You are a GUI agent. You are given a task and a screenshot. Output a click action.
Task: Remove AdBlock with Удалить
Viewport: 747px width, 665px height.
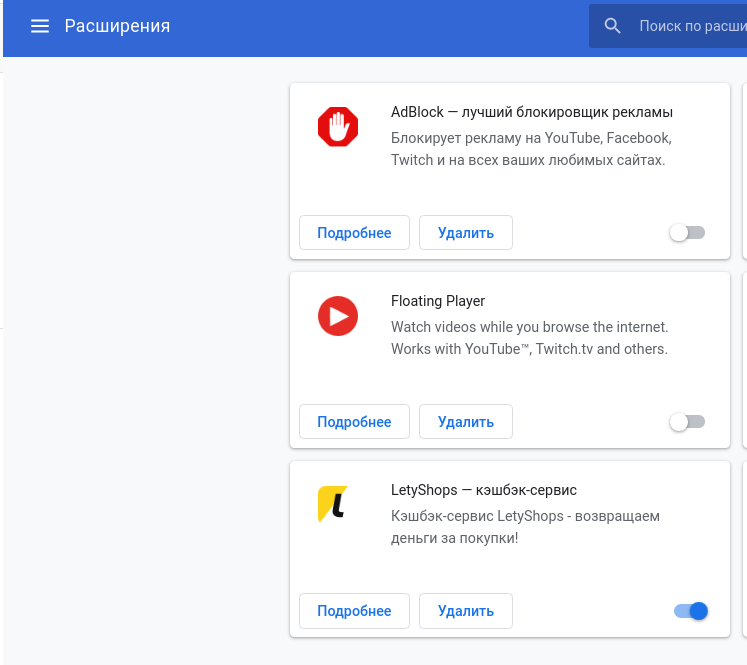(x=466, y=232)
